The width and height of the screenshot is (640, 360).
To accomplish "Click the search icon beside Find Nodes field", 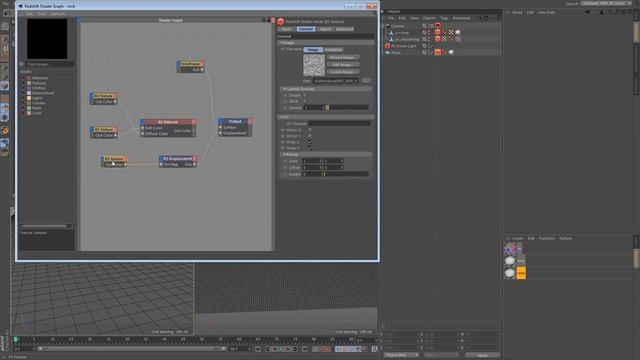I will pos(22,64).
